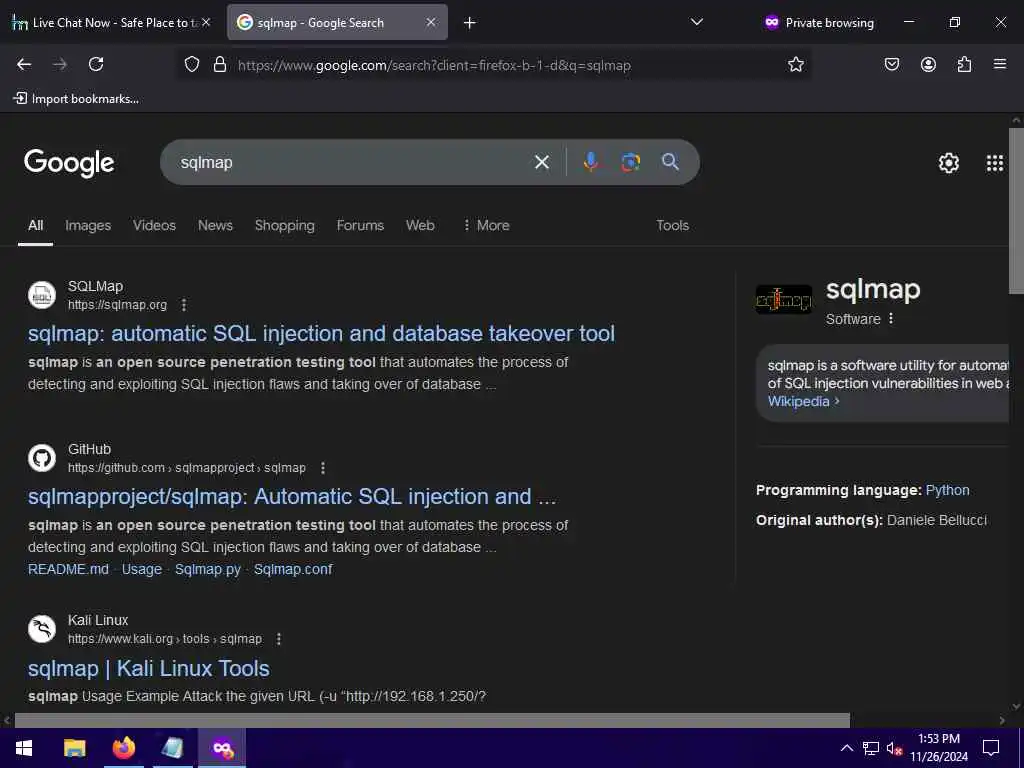Open the search Tools options
Viewport: 1024px width, 768px height.
click(673, 225)
